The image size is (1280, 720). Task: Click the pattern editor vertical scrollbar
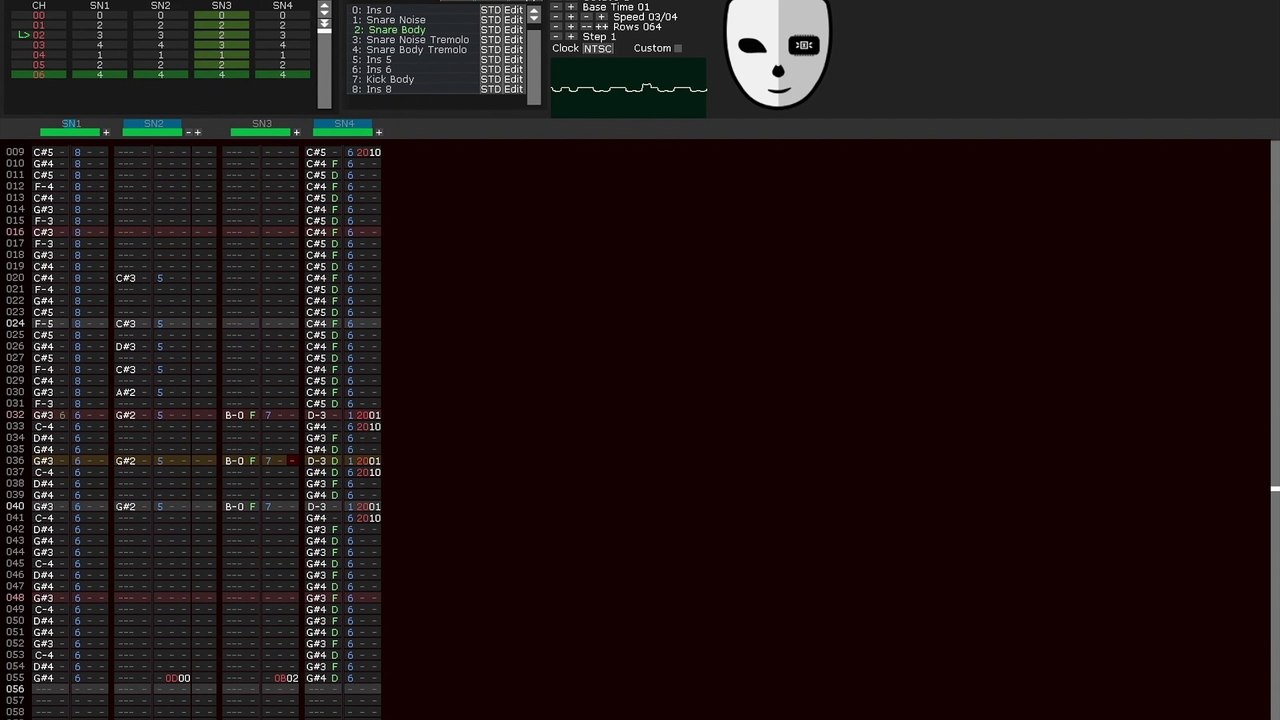pos(1274,430)
